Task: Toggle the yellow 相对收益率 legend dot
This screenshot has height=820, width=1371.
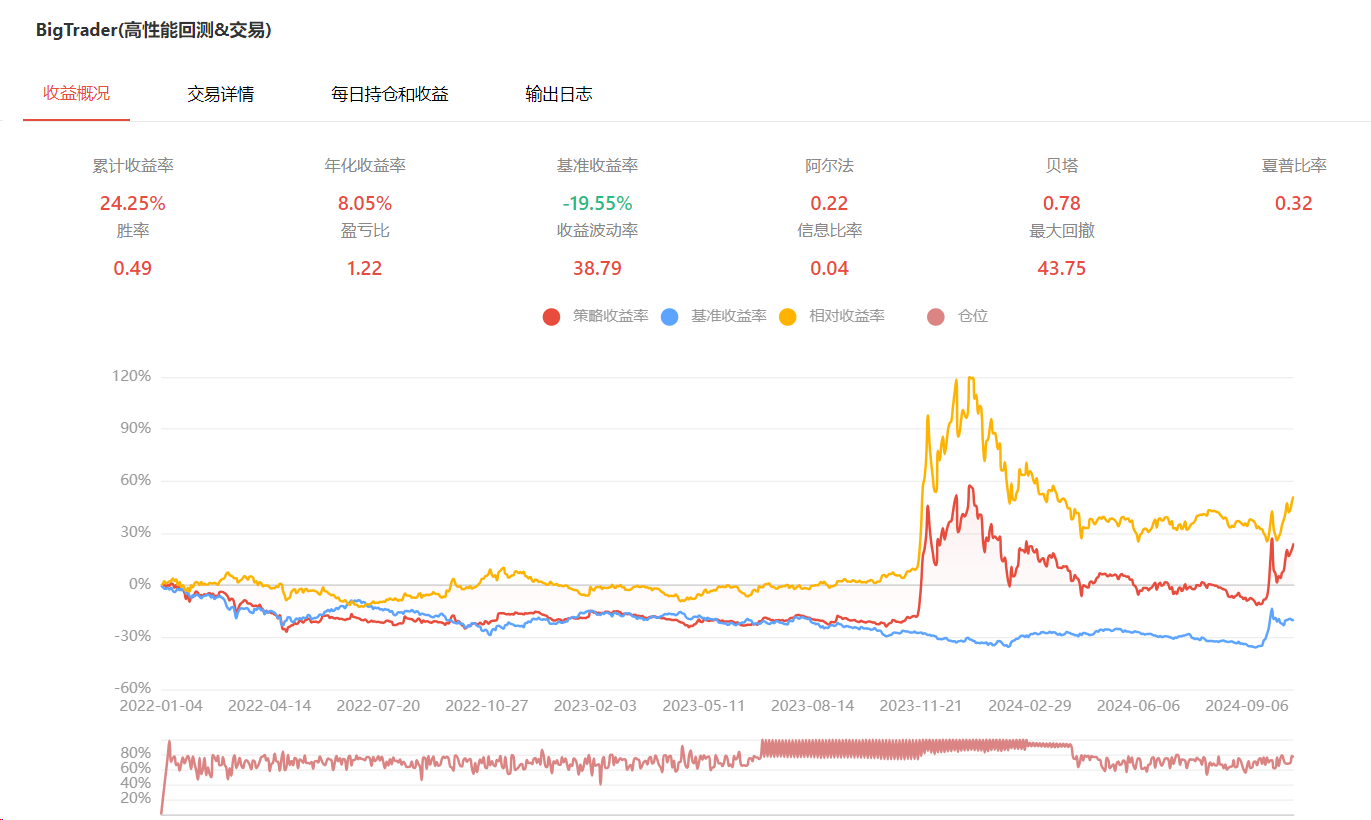Action: (x=788, y=316)
